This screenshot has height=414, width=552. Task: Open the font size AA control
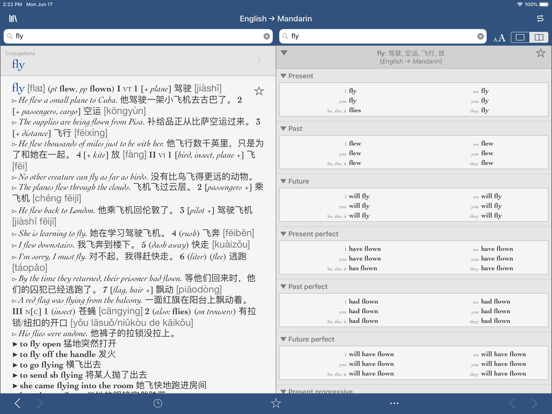pyautogui.click(x=499, y=38)
